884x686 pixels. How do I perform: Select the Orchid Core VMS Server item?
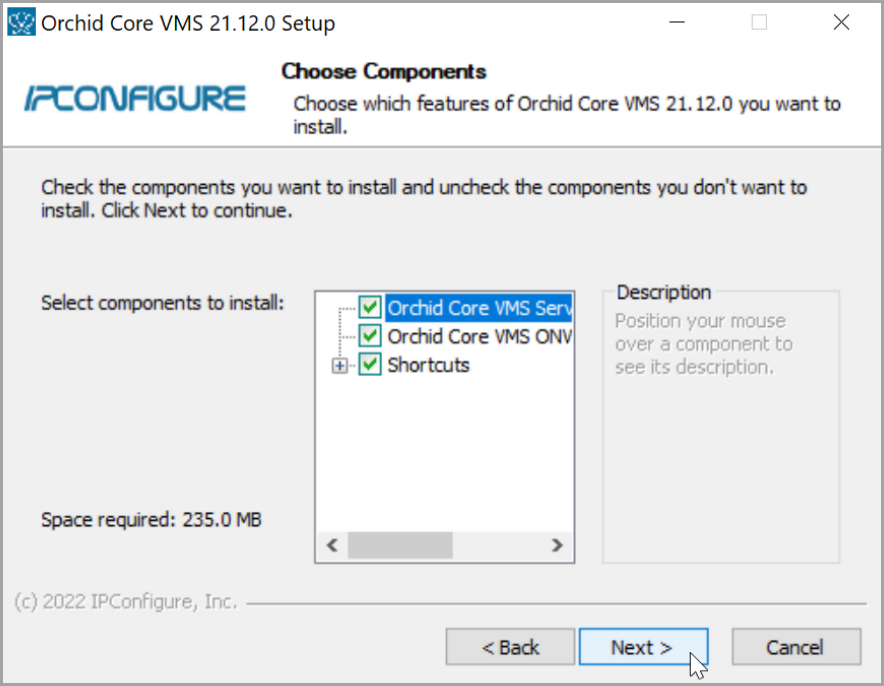point(479,307)
